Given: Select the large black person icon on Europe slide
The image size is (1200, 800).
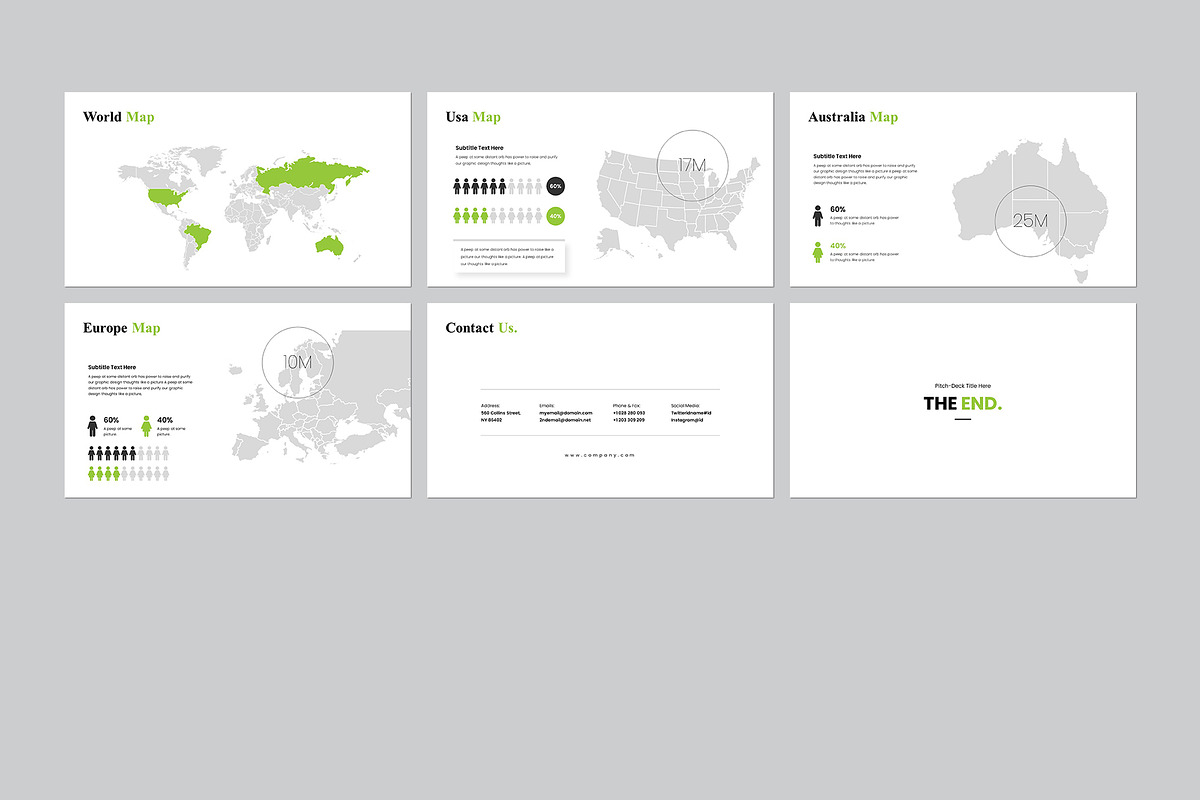Looking at the screenshot, I should (93, 427).
